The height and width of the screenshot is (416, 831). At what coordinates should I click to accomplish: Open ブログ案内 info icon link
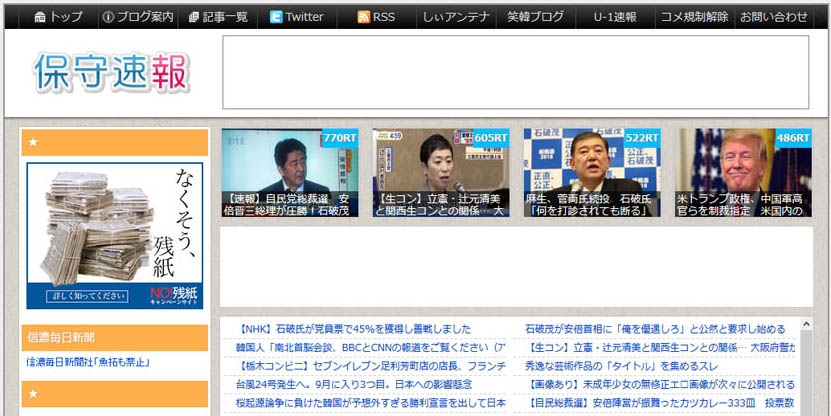point(108,17)
